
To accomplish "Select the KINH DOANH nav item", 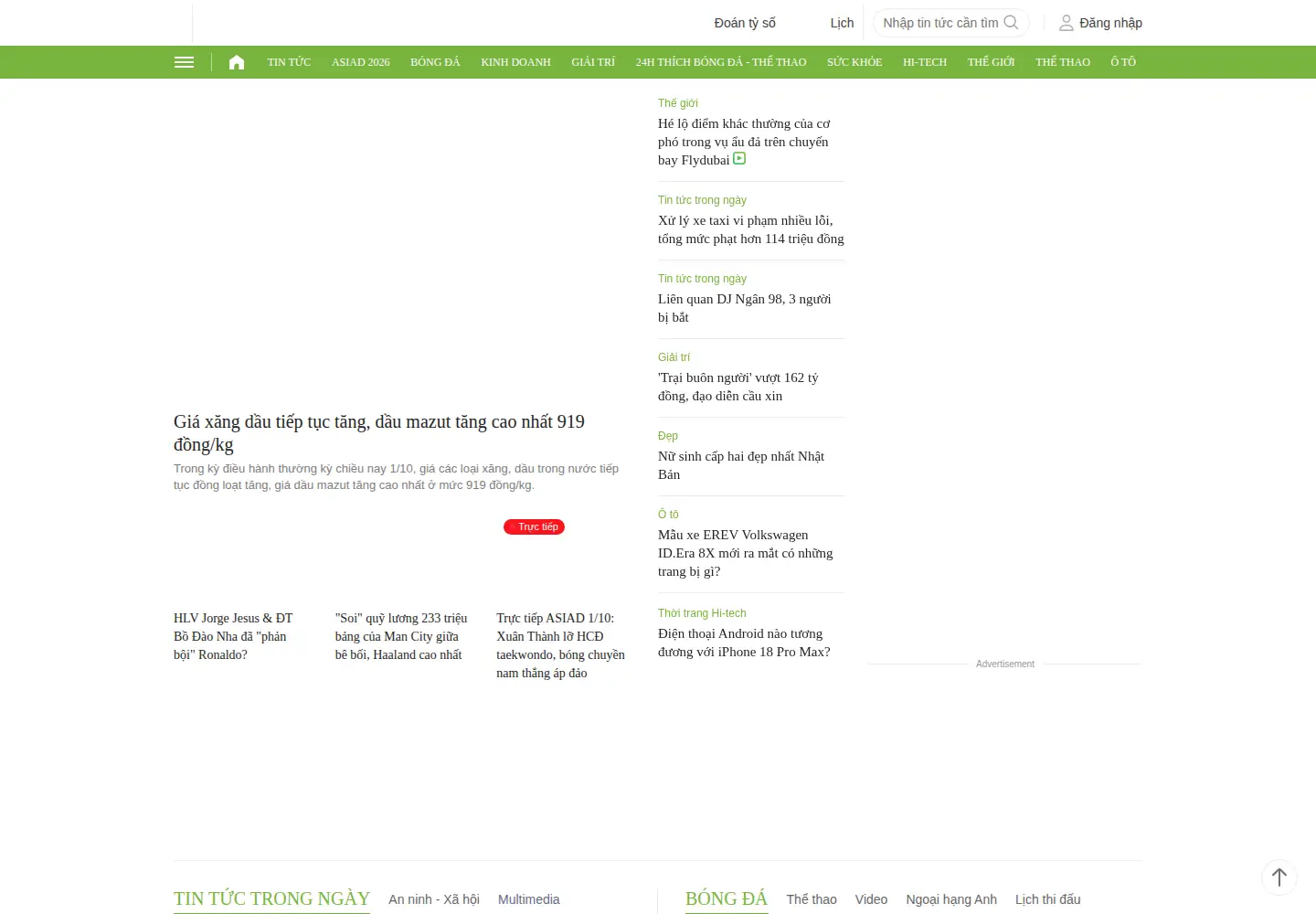I will (x=516, y=62).
